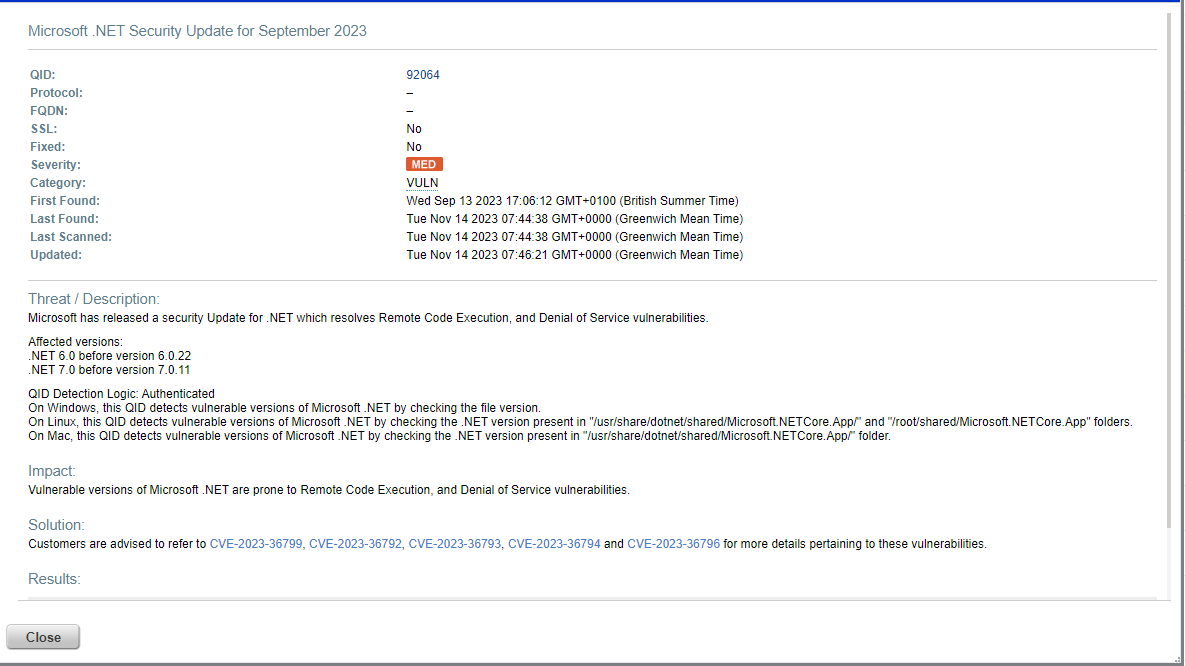Click the Protocol: label
The width and height of the screenshot is (1185, 666).
coord(56,93)
